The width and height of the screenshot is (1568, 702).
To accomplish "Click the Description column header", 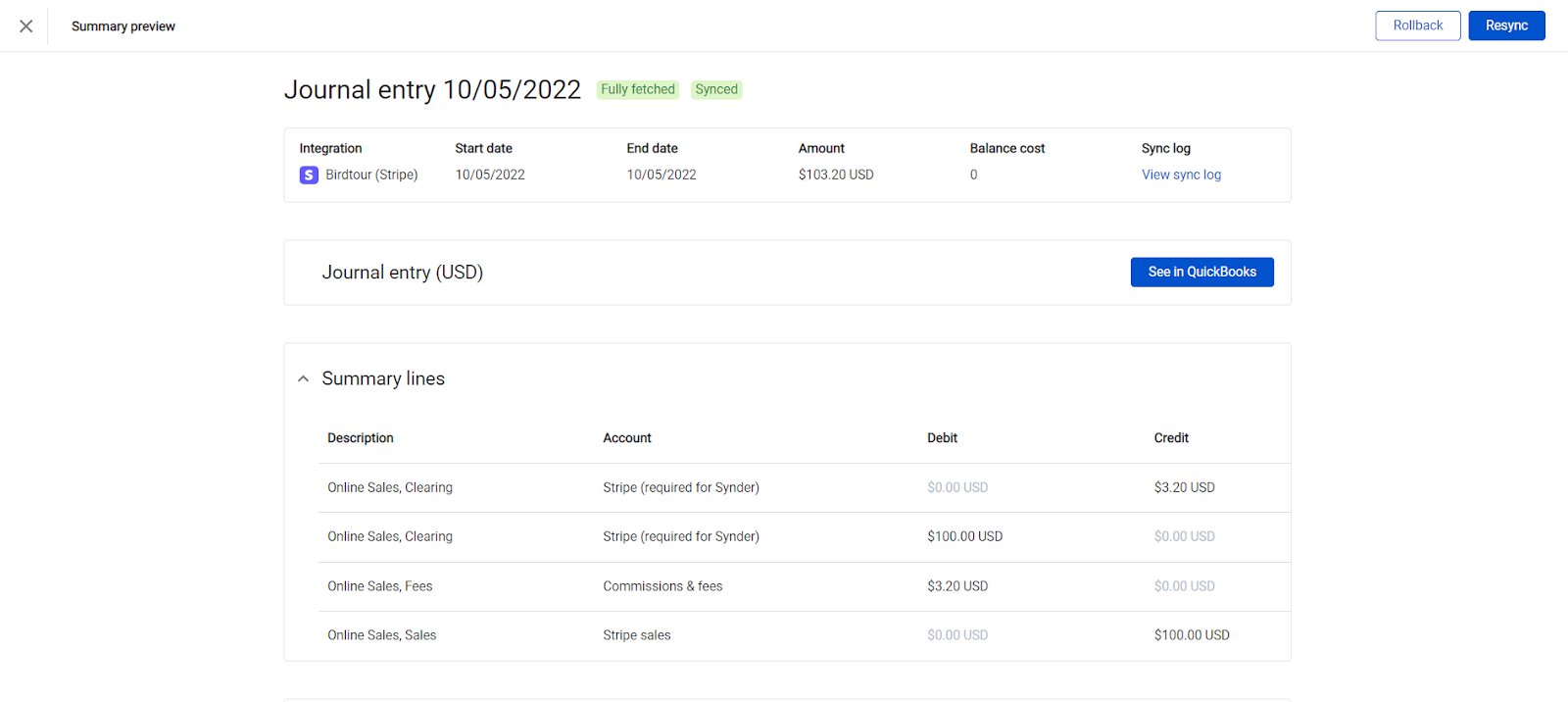I will coord(361,438).
